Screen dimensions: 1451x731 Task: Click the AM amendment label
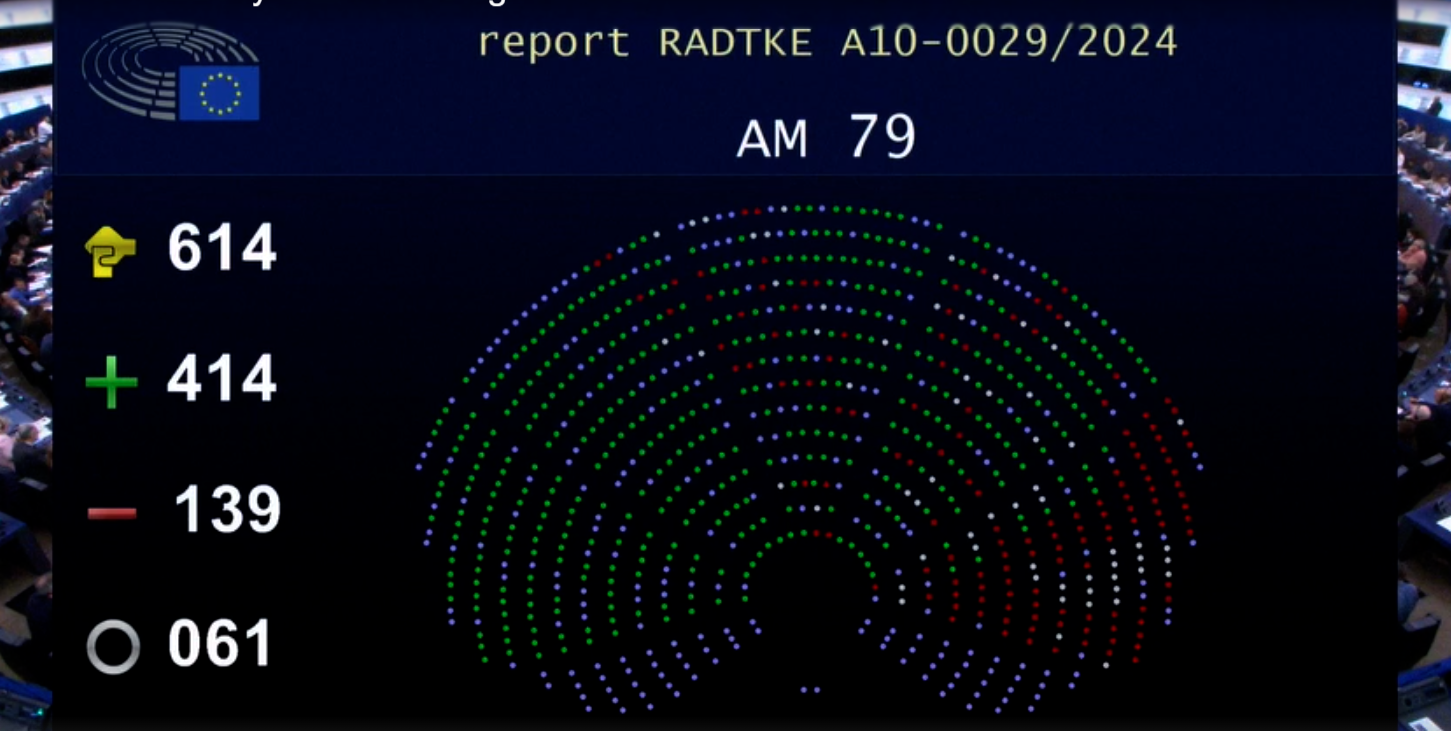[x=771, y=141]
